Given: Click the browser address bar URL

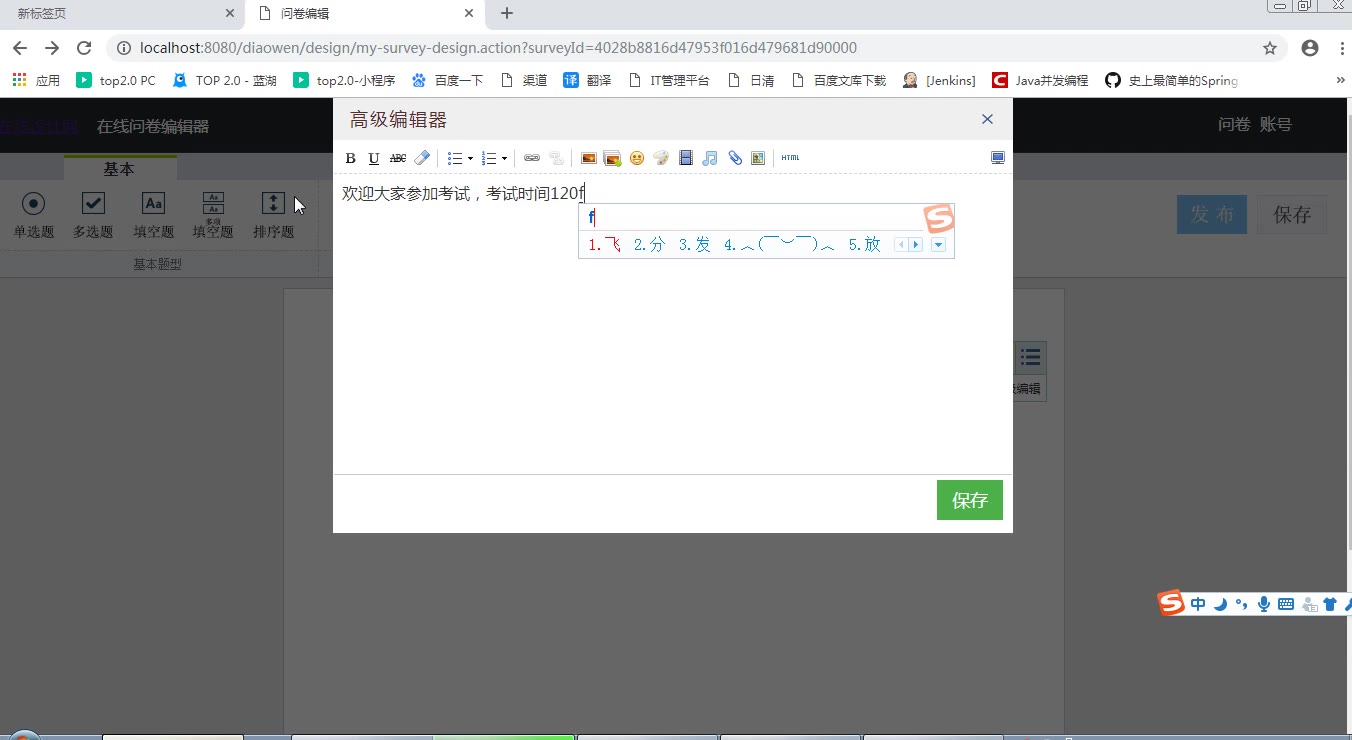Looking at the screenshot, I should [x=498, y=48].
